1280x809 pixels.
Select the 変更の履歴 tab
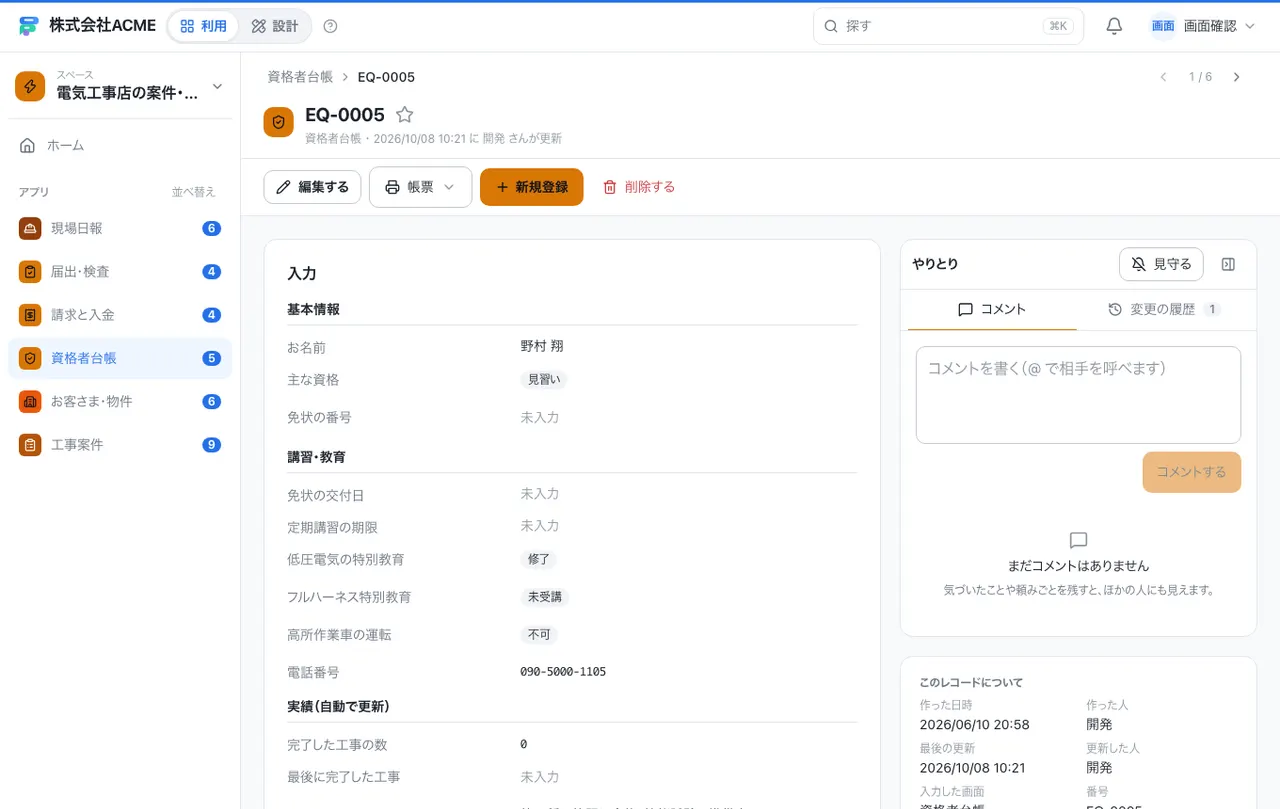coord(1164,310)
